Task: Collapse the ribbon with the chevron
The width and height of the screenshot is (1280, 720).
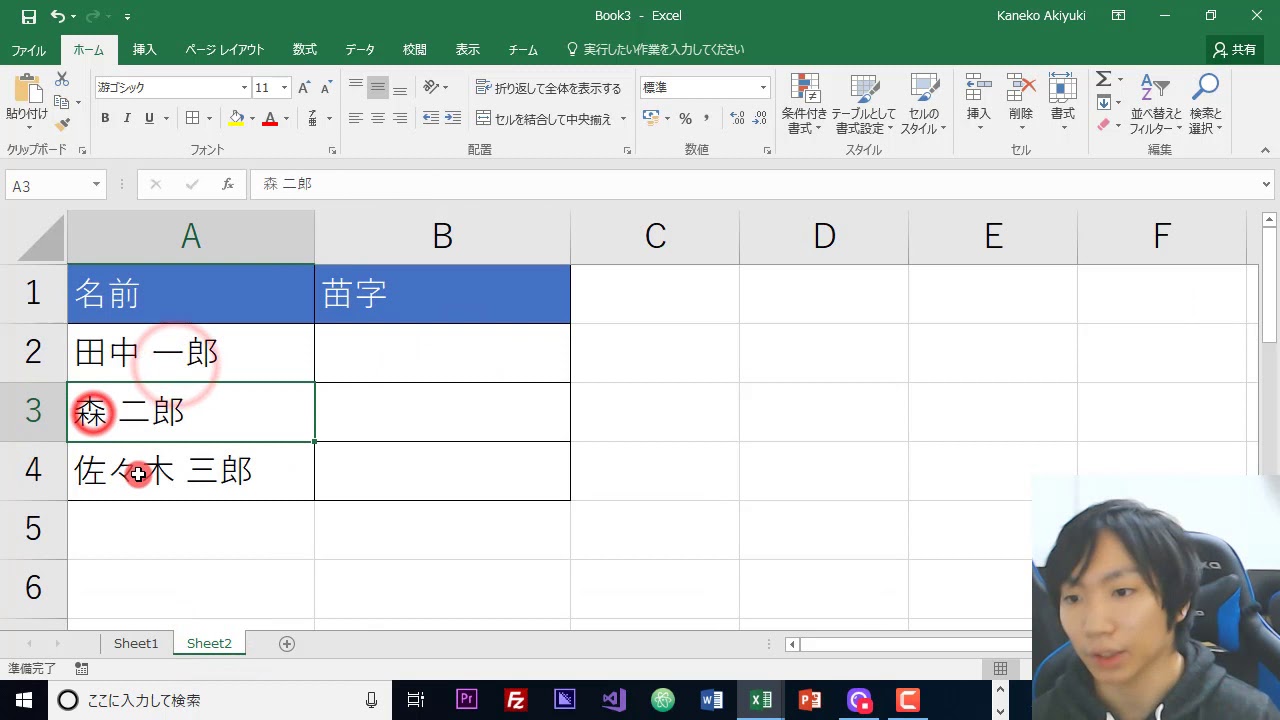Action: click(x=1265, y=150)
